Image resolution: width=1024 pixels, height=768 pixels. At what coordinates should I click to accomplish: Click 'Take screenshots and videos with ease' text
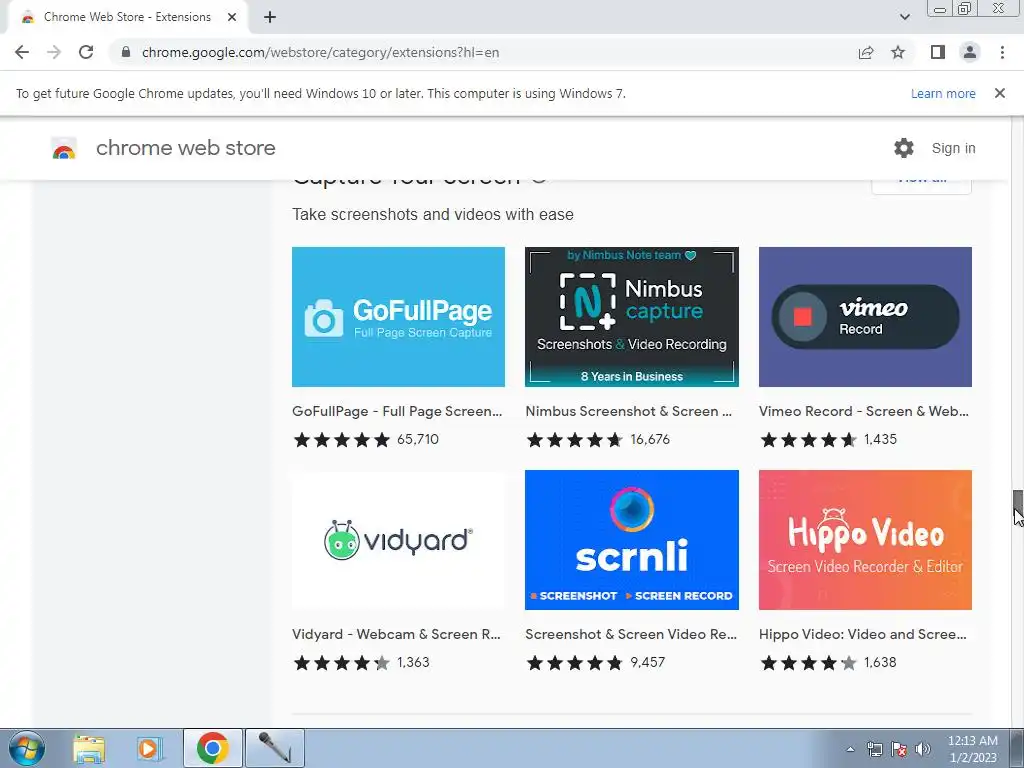click(x=433, y=215)
